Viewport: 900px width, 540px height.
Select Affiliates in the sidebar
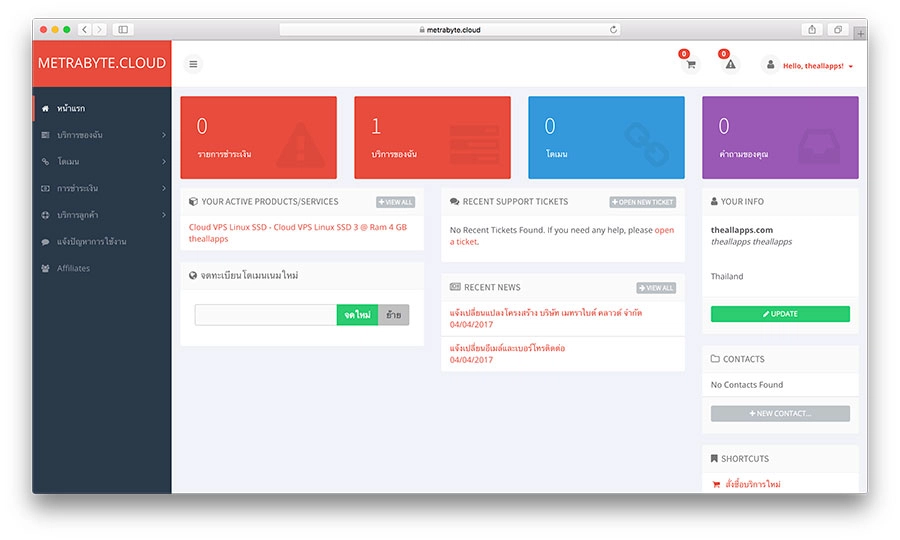click(73, 268)
